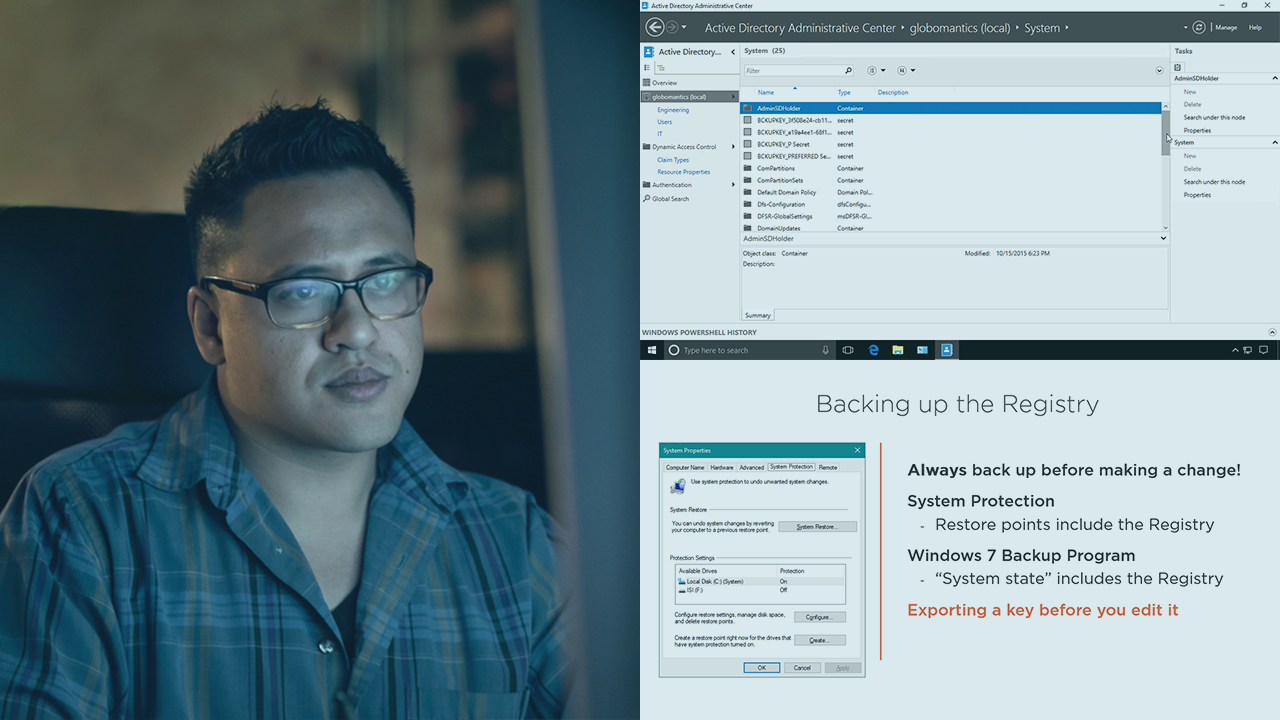Image resolution: width=1280 pixels, height=720 pixels.
Task: Open the navigation history dropdown arrow
Action: [684, 28]
